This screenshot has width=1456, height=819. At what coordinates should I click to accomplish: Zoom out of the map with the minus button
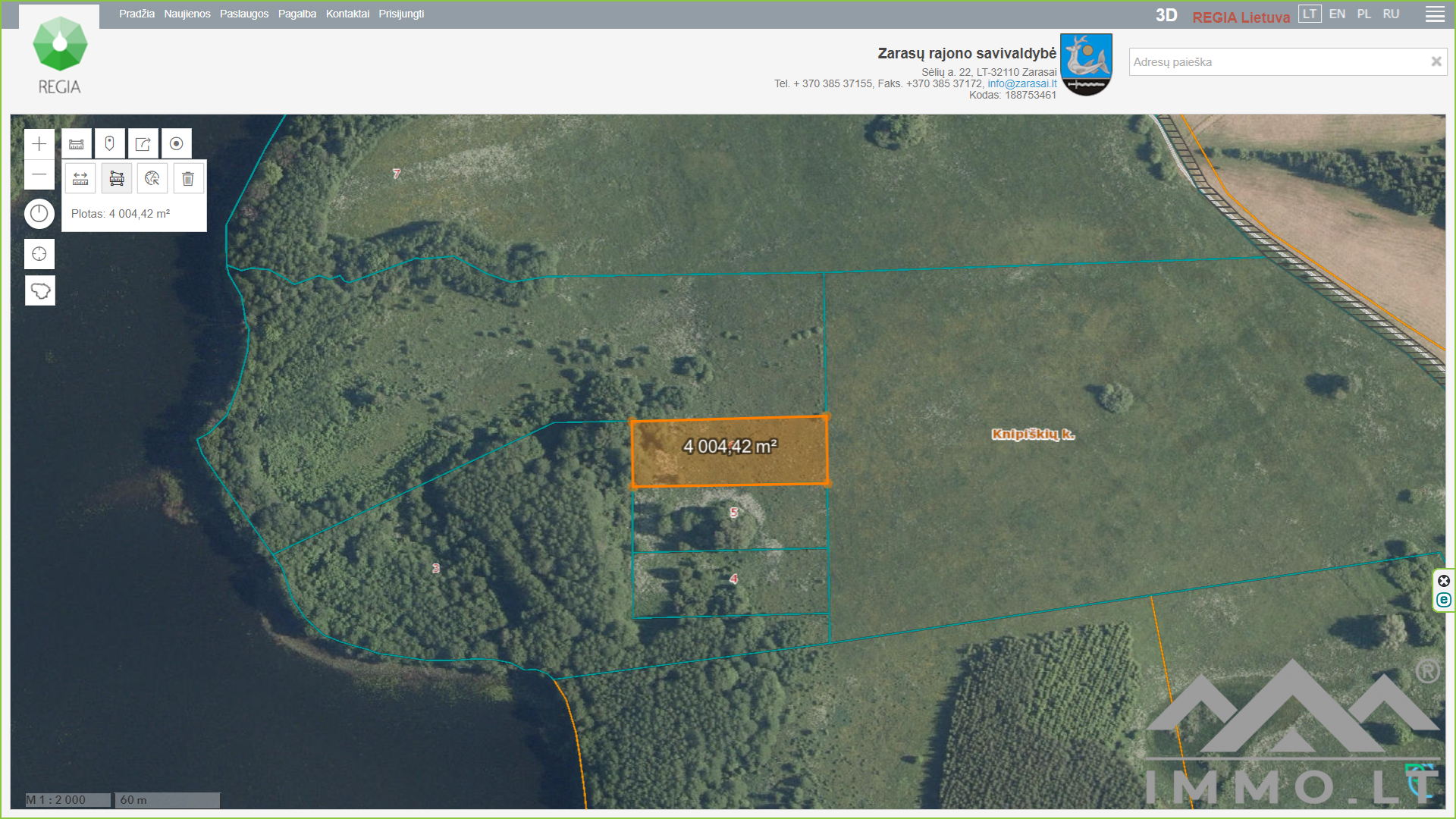point(39,174)
